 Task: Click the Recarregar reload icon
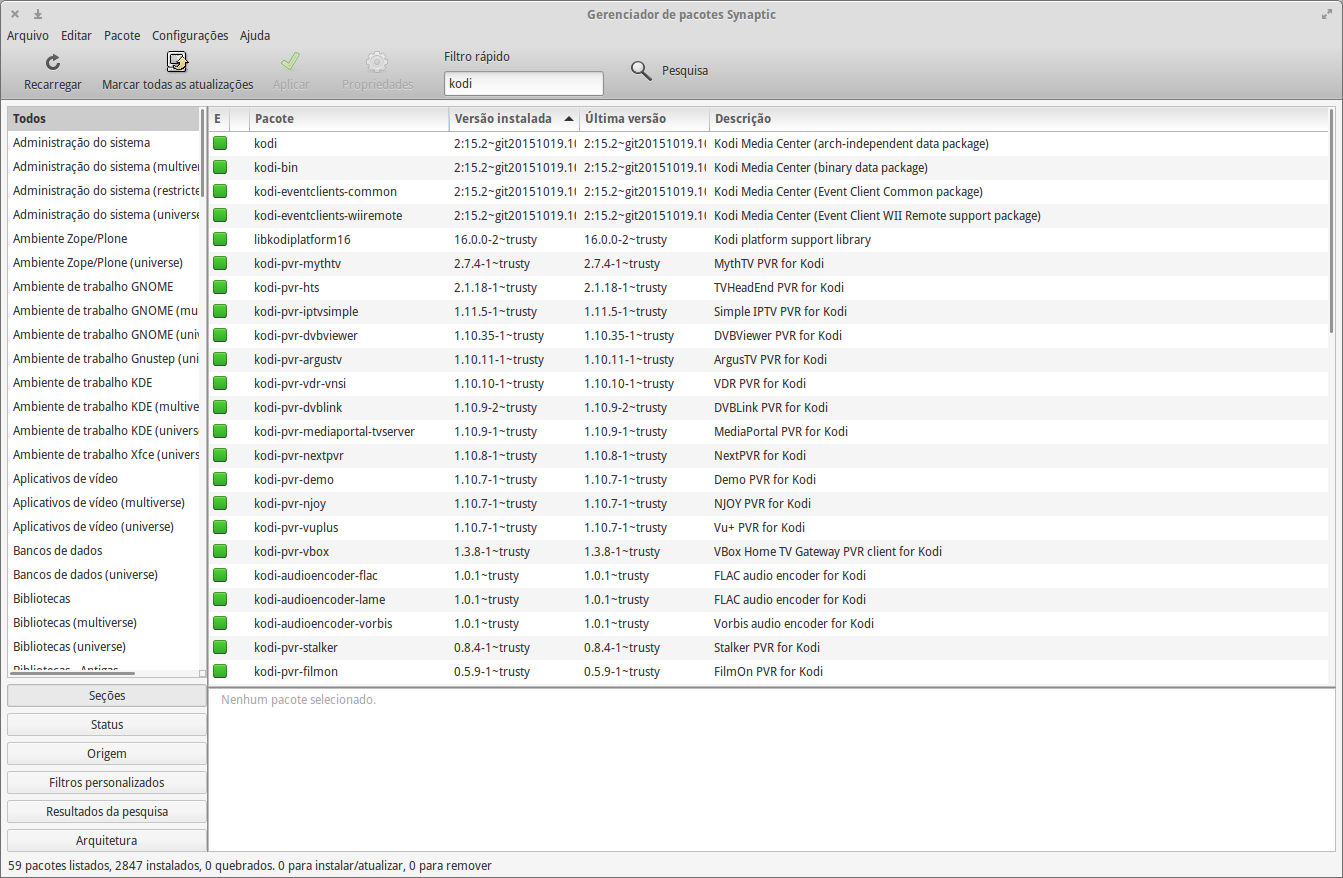[53, 63]
